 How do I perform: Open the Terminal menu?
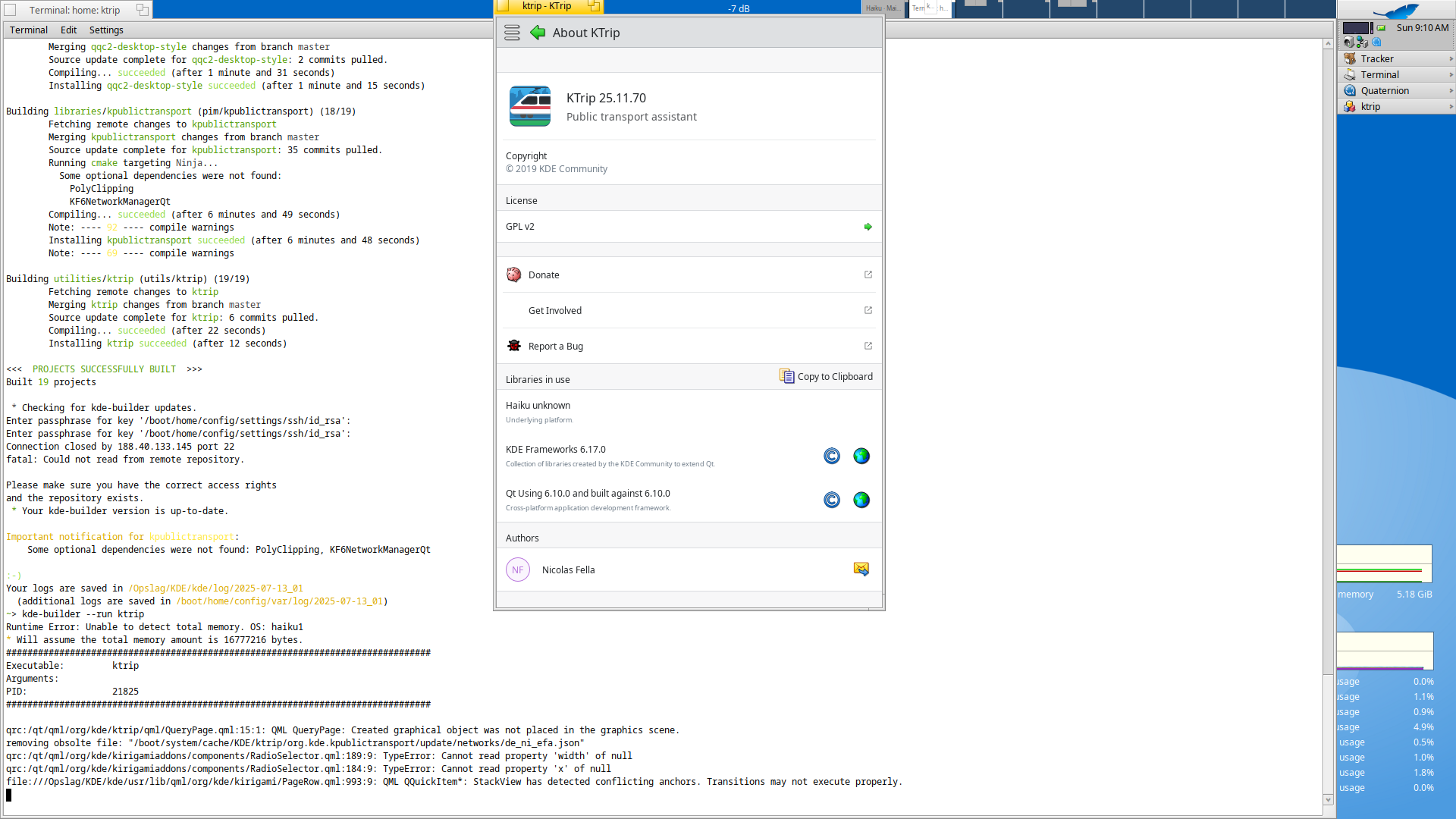29,30
